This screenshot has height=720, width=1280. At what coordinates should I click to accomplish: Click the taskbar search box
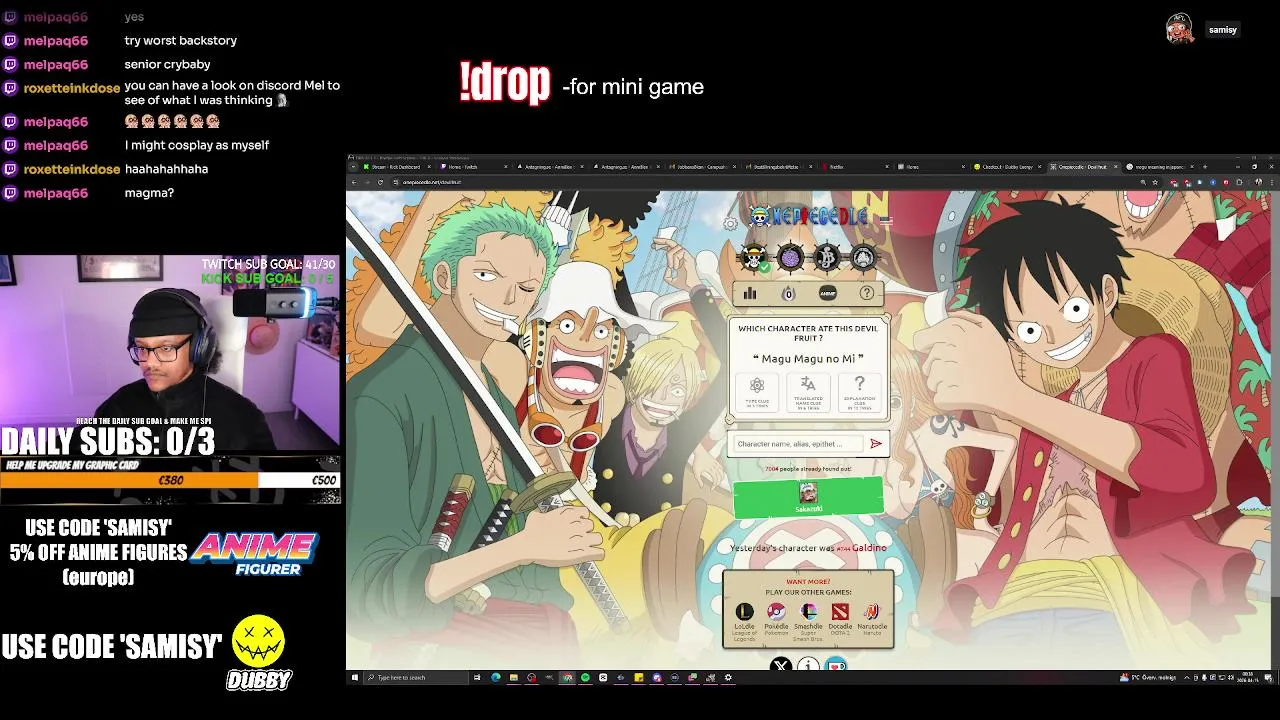coord(416,677)
